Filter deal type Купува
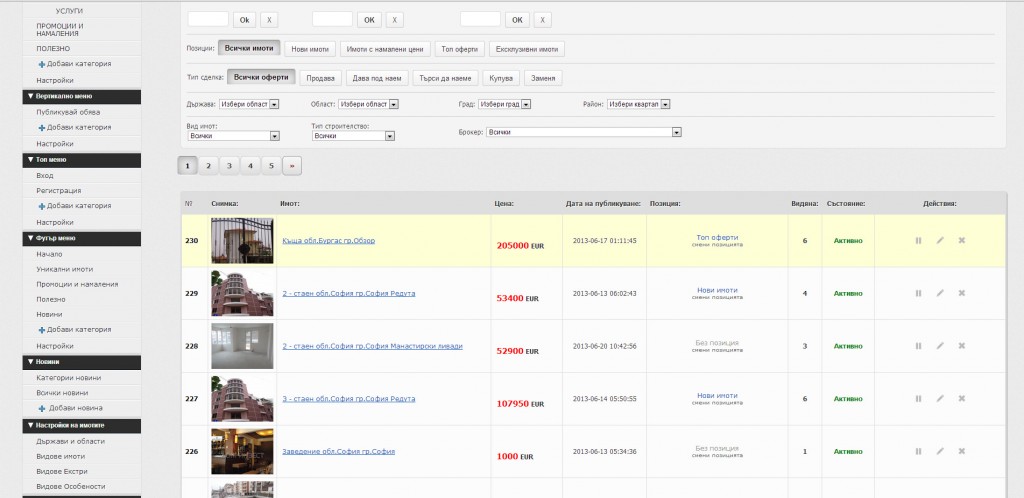The image size is (1024, 498). 501,78
